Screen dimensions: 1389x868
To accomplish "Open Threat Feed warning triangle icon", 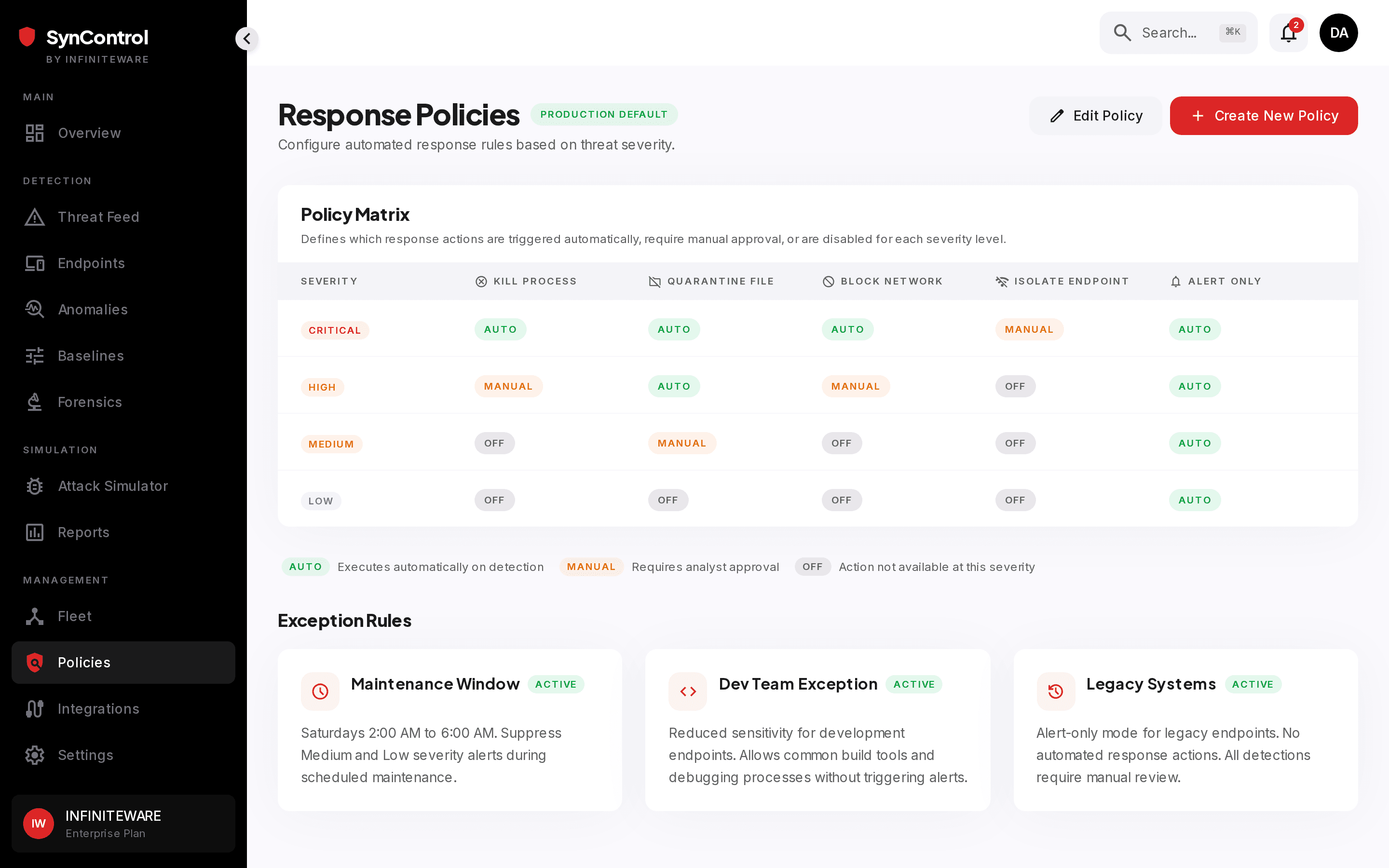I will [34, 217].
